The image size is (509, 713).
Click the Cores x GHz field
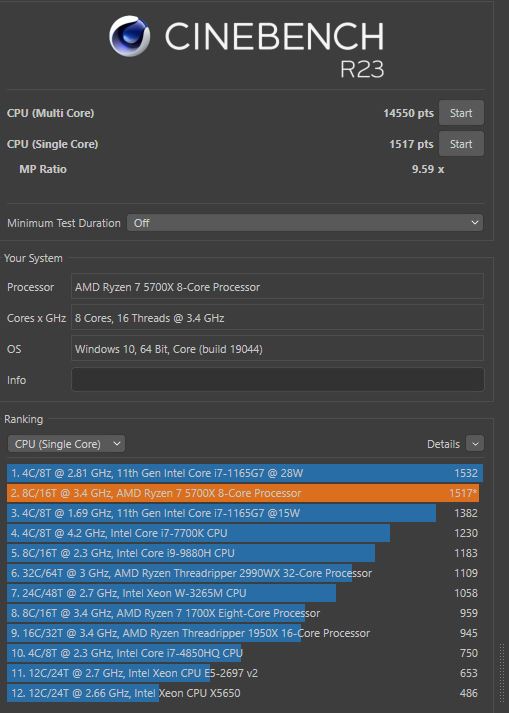[x=277, y=318]
